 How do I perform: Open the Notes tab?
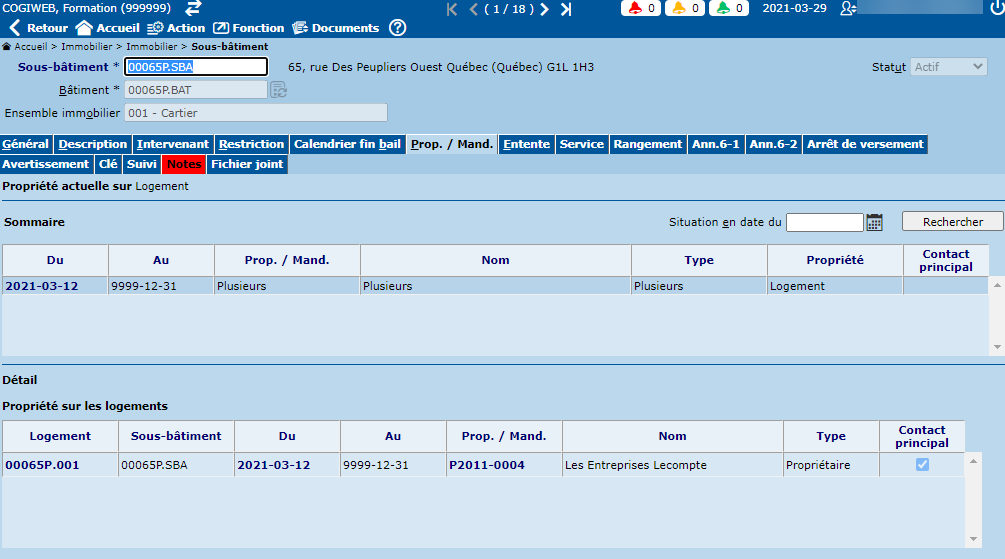click(x=184, y=164)
